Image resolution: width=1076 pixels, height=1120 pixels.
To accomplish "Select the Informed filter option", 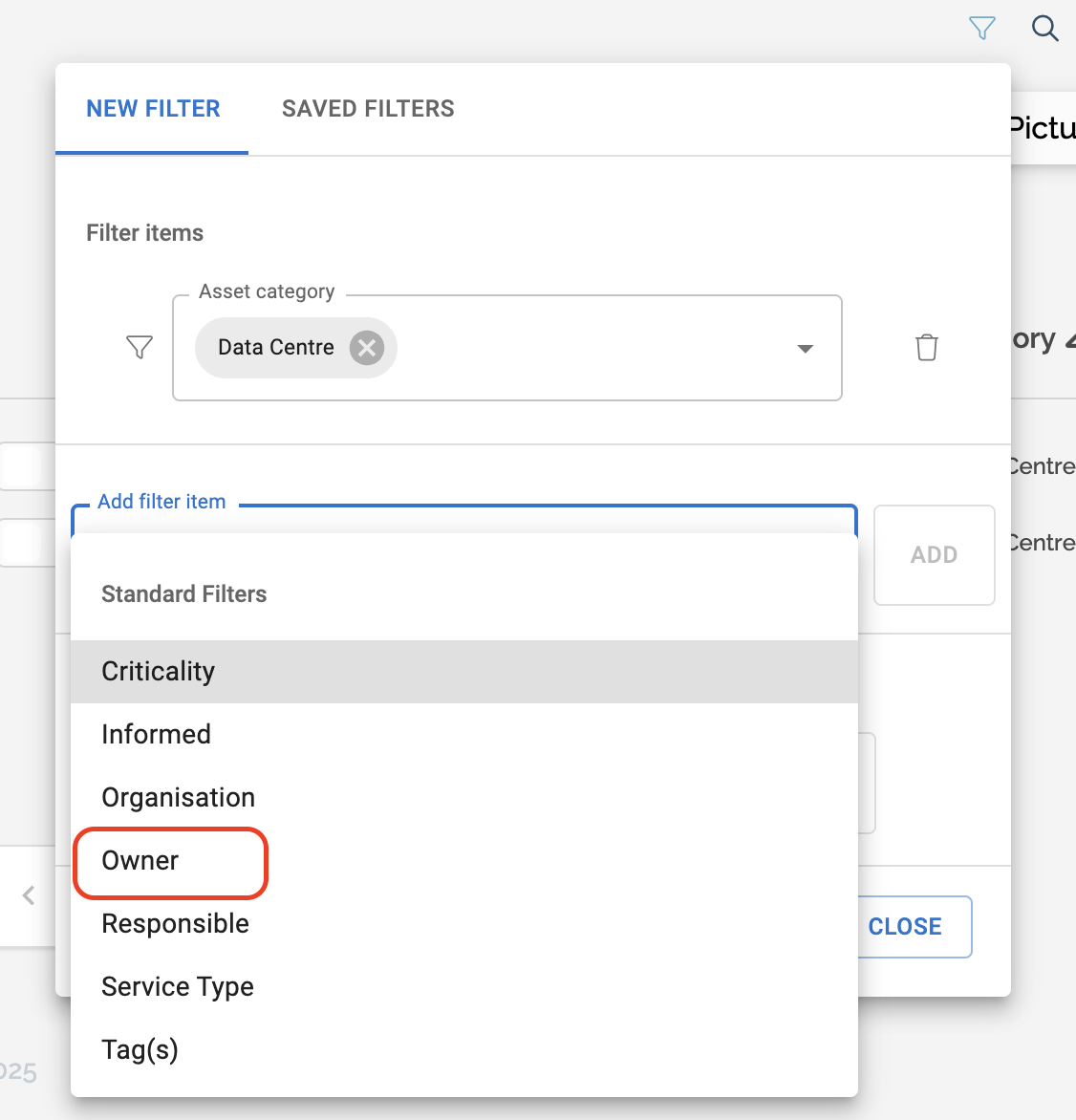I will [157, 735].
